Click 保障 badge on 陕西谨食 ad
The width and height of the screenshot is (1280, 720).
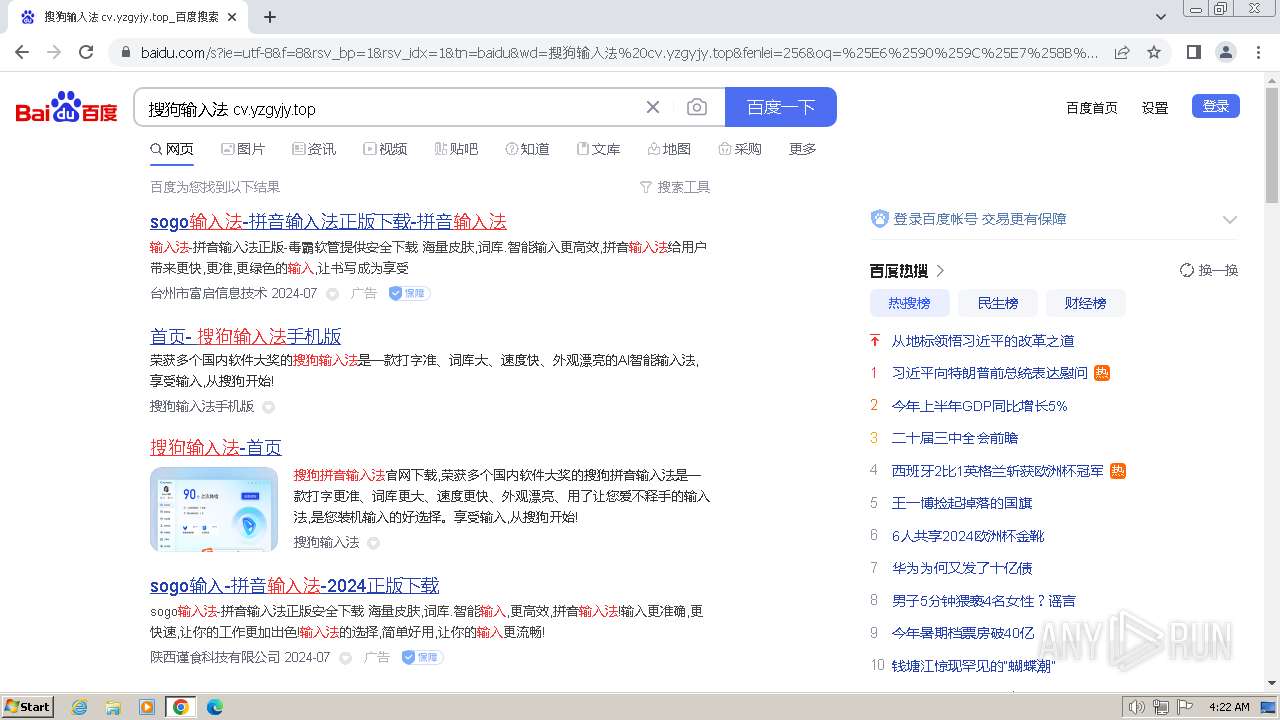(x=422, y=657)
